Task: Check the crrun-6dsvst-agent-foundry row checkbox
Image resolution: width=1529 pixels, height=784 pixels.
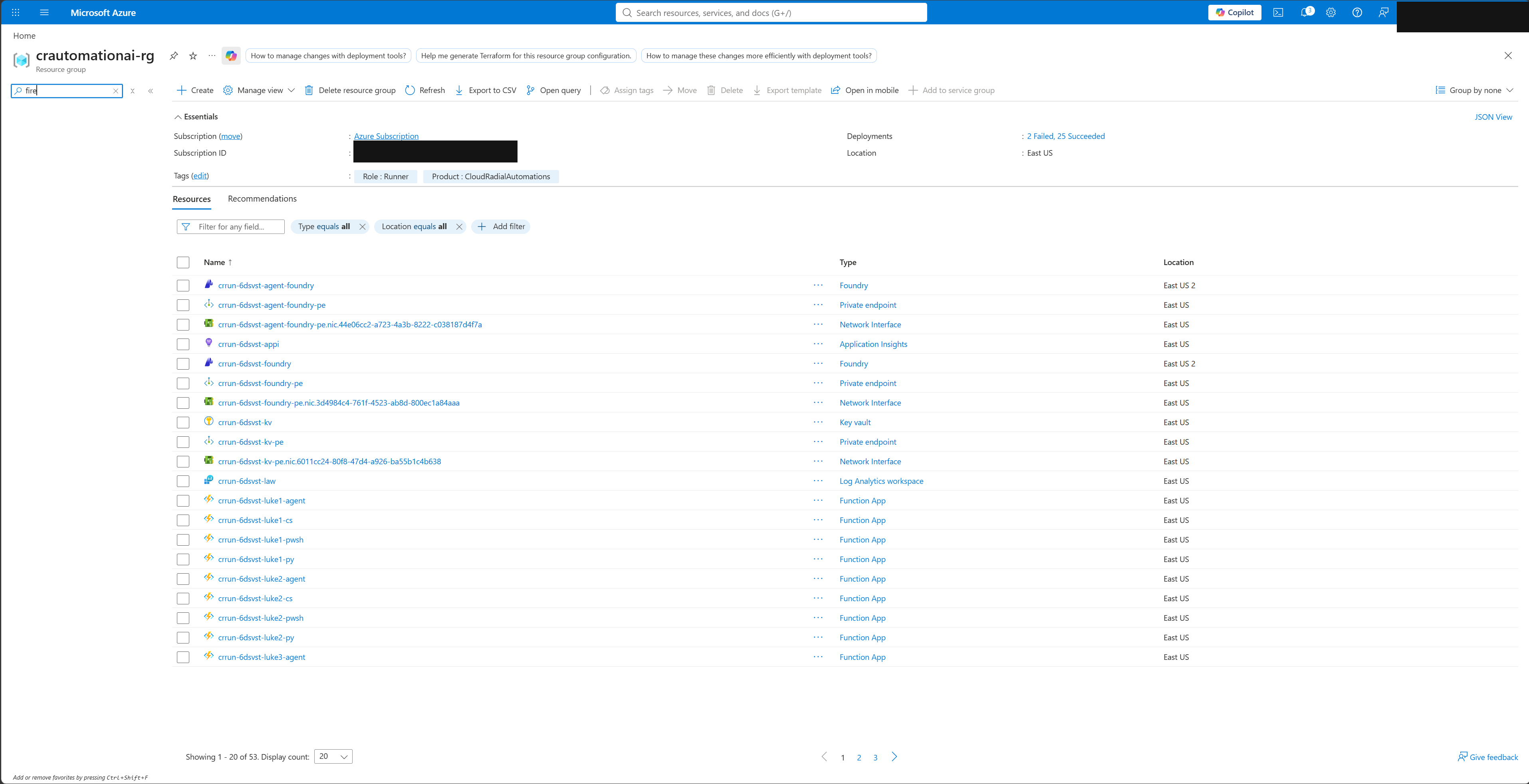Action: (183, 285)
